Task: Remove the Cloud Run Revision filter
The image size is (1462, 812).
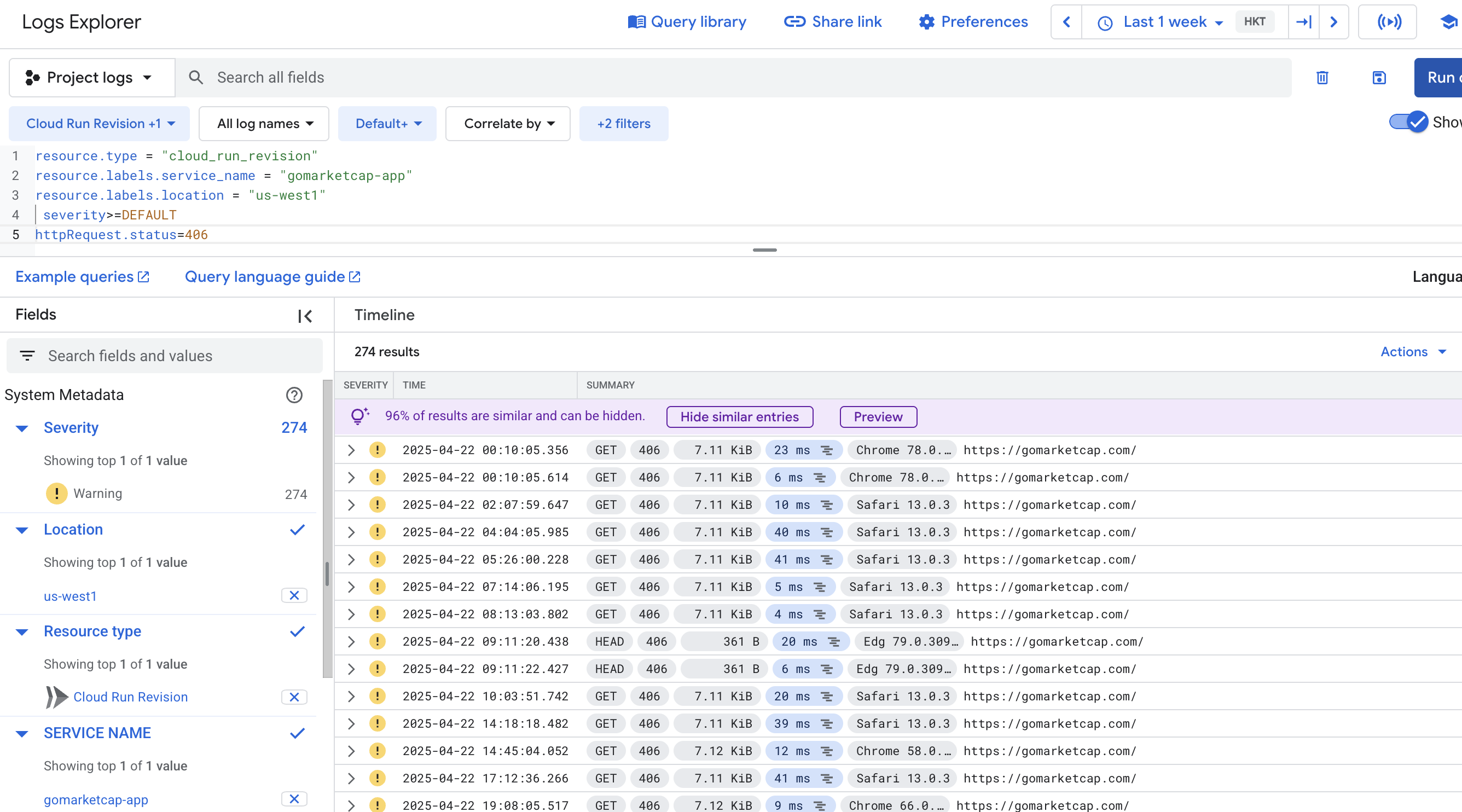Action: [x=294, y=697]
